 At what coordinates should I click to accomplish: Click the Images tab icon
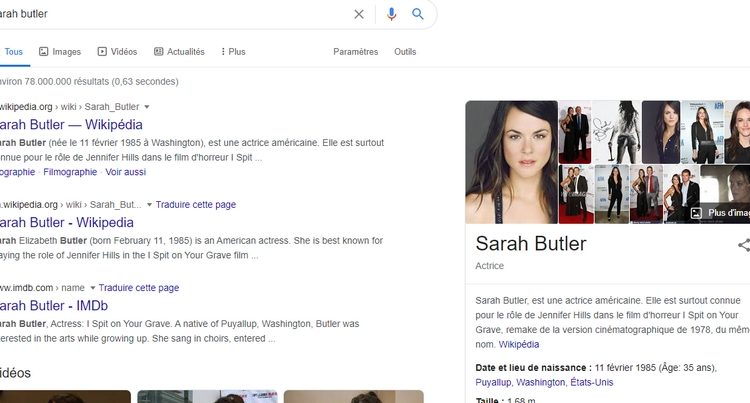44,51
